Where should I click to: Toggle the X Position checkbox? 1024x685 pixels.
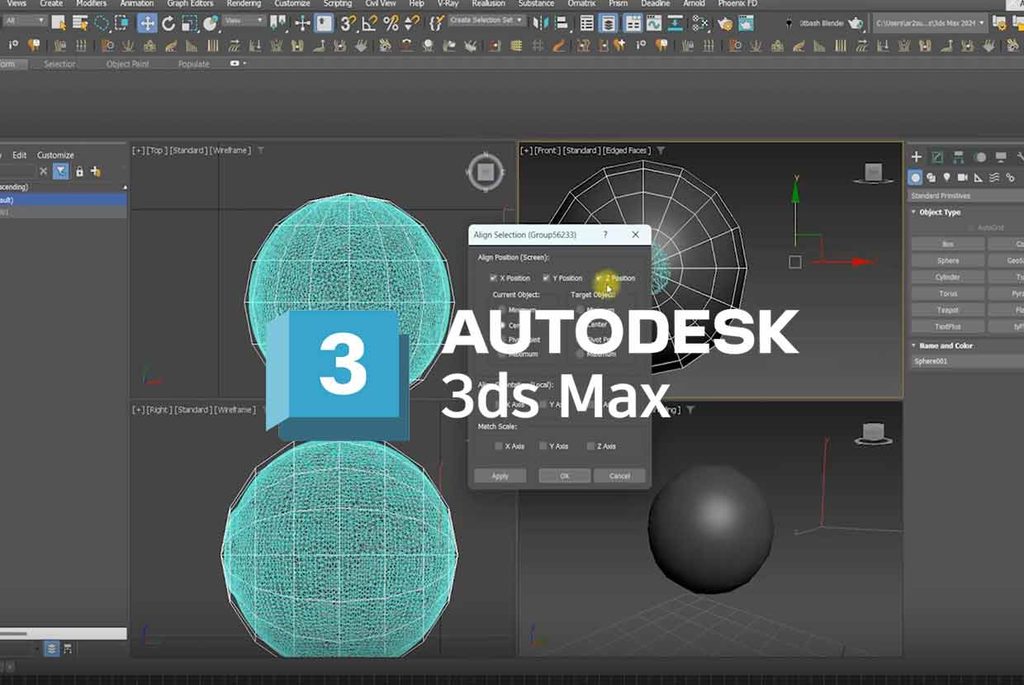(494, 278)
